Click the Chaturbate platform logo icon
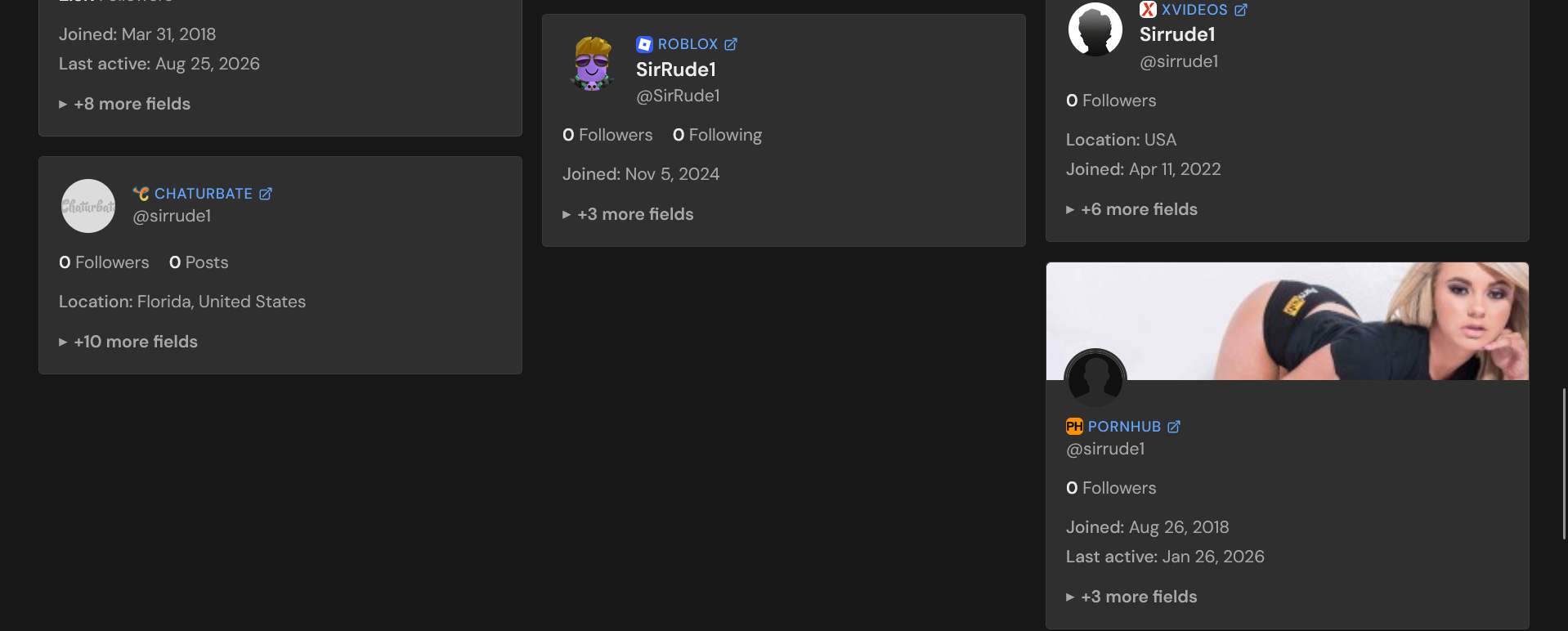The height and width of the screenshot is (631, 1568). tap(141, 194)
